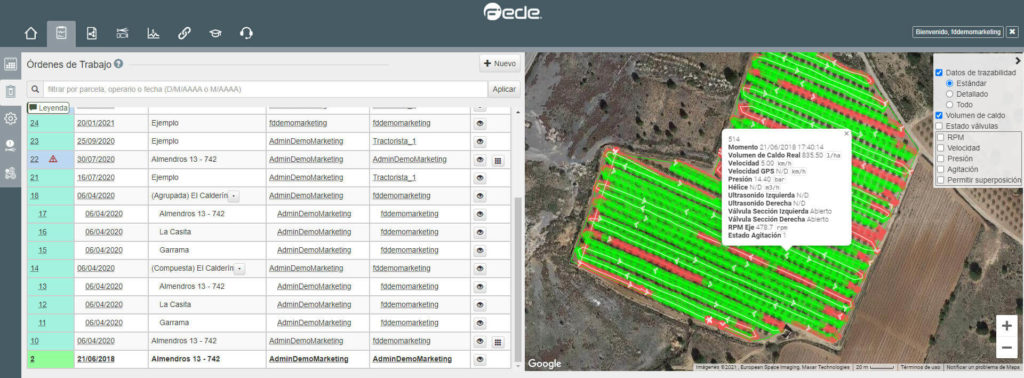
Task: Open the work orders tab in top bar
Action: (x=61, y=34)
